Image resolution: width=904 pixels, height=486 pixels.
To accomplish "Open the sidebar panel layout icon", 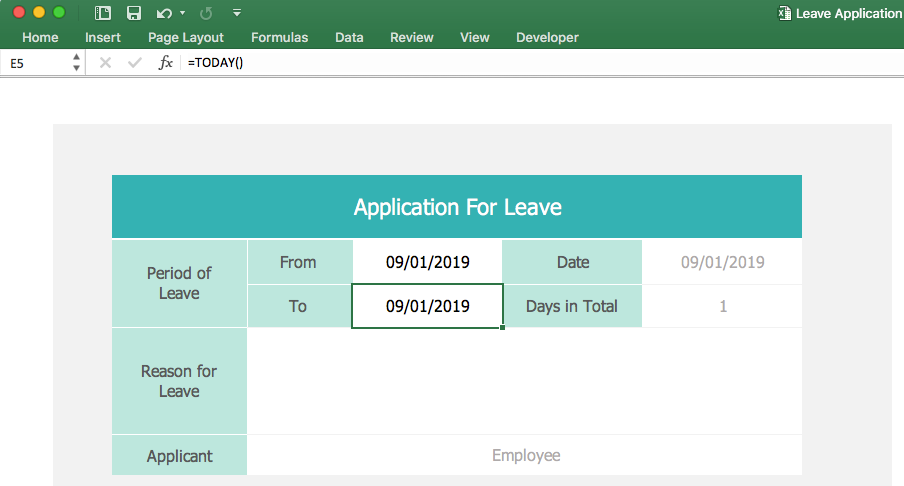I will [x=103, y=13].
